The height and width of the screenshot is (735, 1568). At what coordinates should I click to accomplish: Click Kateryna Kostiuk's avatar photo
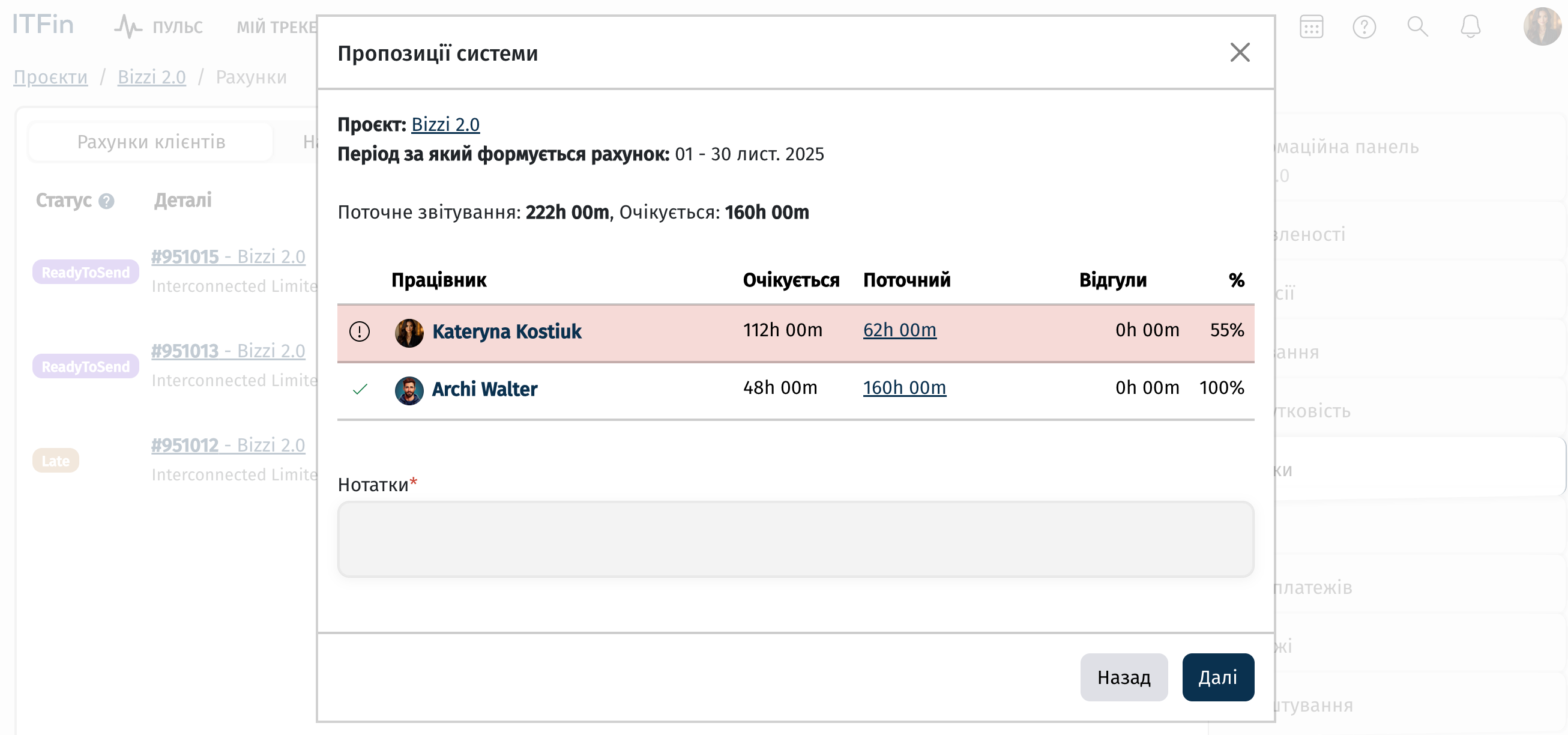pos(409,333)
